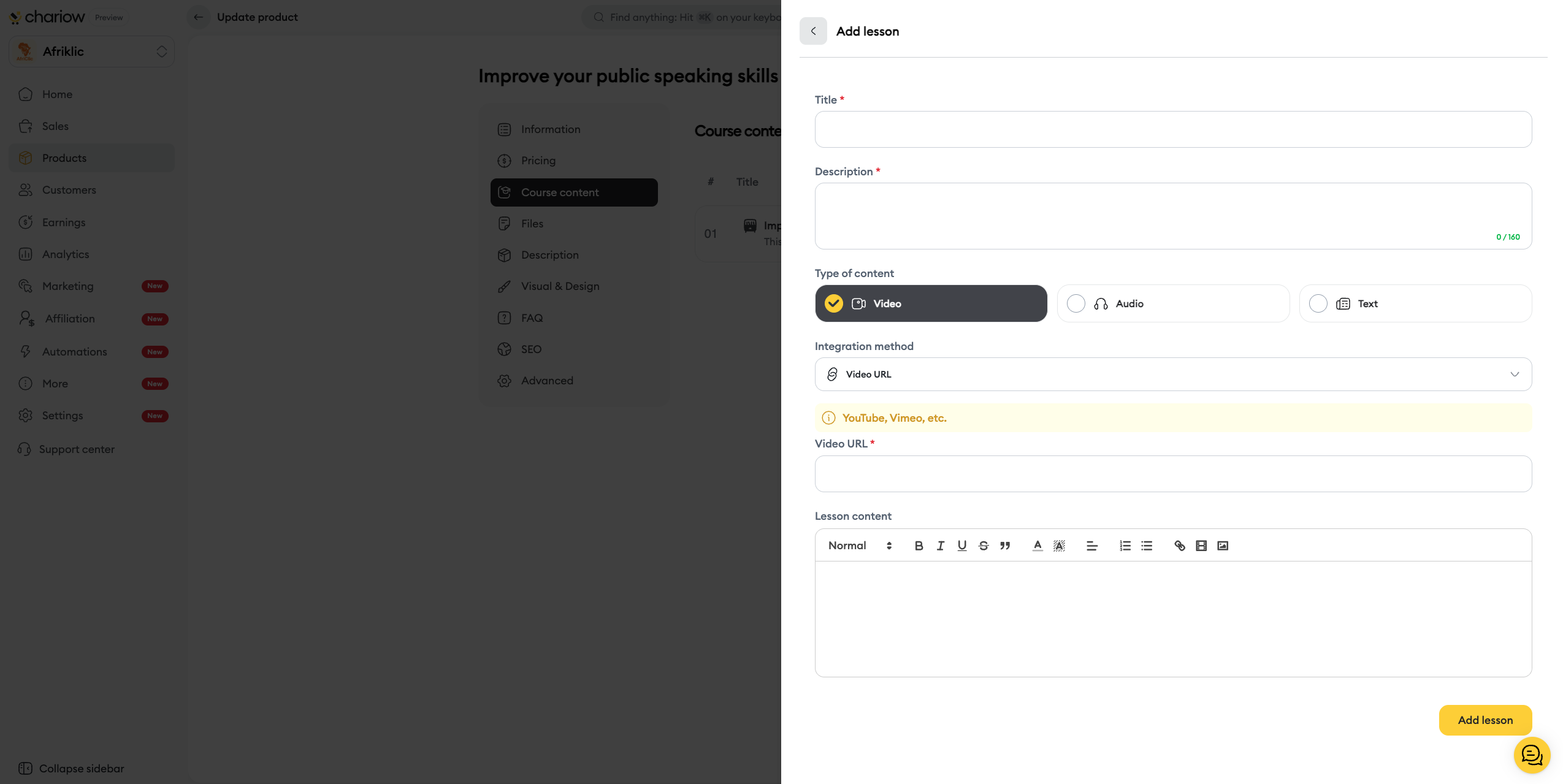
Task: Insert a link in lesson content
Action: pyautogui.click(x=1179, y=546)
